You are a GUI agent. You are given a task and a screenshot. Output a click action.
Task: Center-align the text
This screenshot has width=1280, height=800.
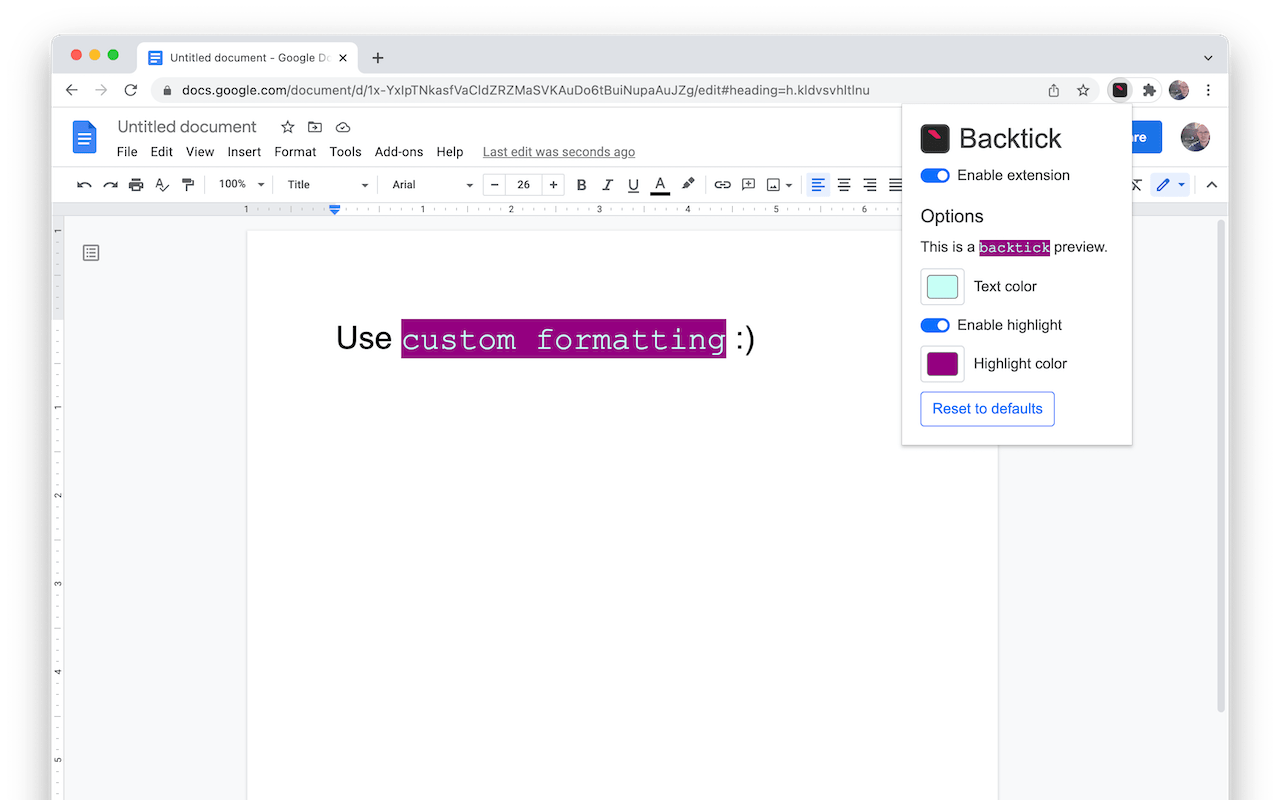click(x=844, y=185)
